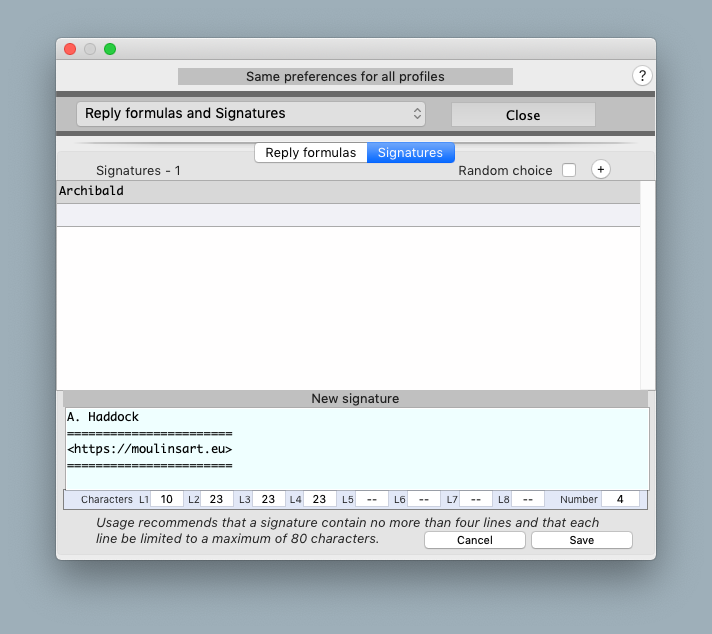712x634 pixels.
Task: Click the L4 character count field
Action: tap(319, 499)
